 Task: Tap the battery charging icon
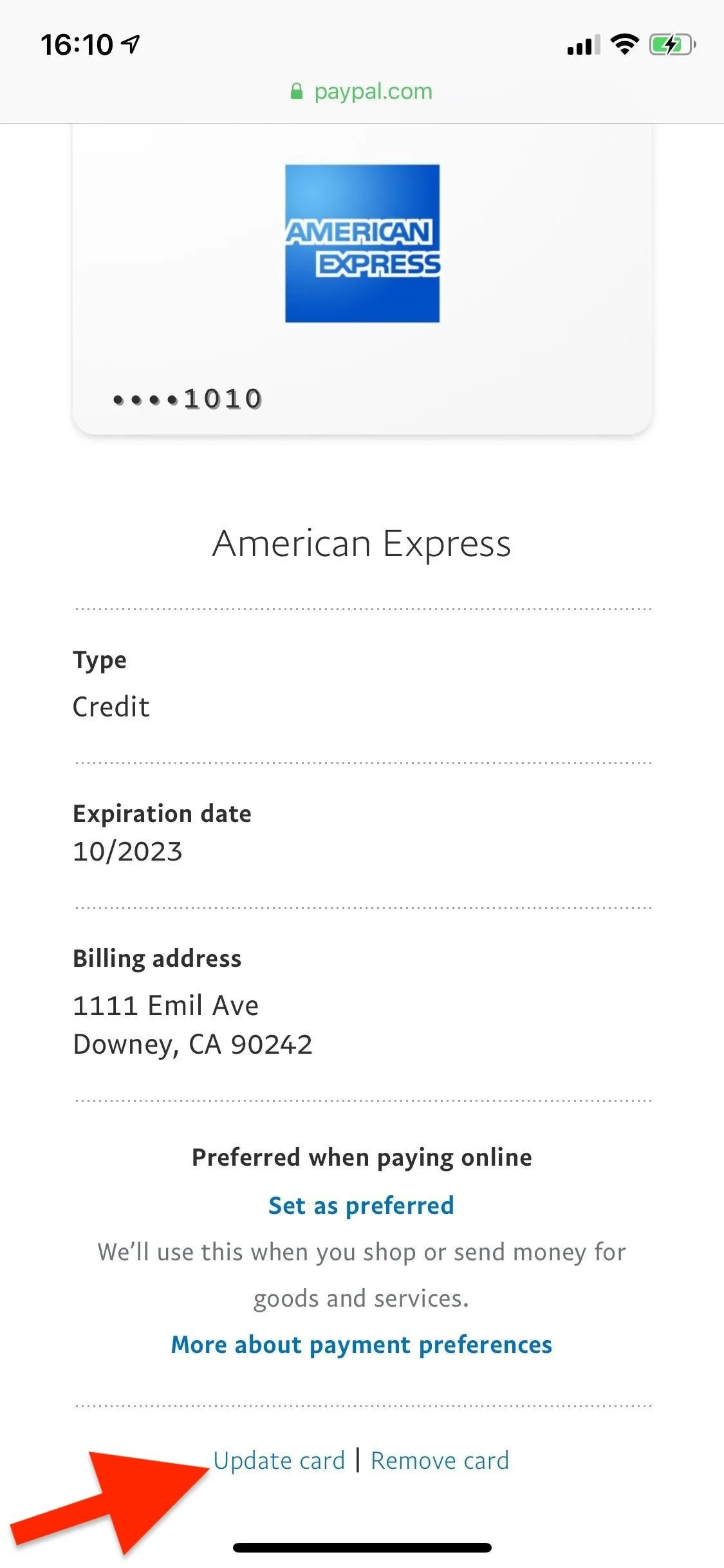pos(673,44)
